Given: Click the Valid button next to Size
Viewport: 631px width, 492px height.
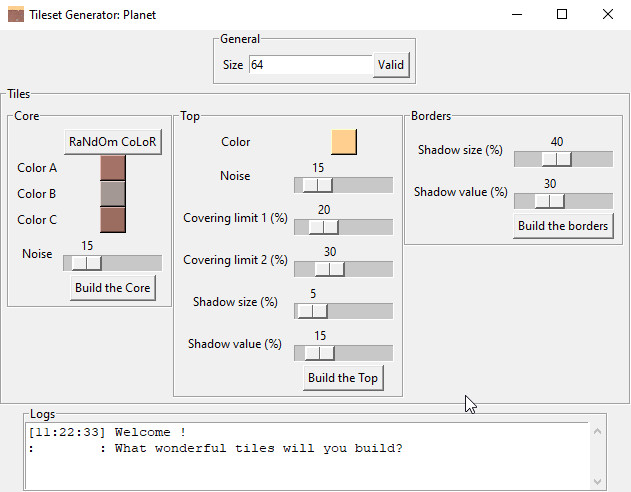Looking at the screenshot, I should click(391, 65).
